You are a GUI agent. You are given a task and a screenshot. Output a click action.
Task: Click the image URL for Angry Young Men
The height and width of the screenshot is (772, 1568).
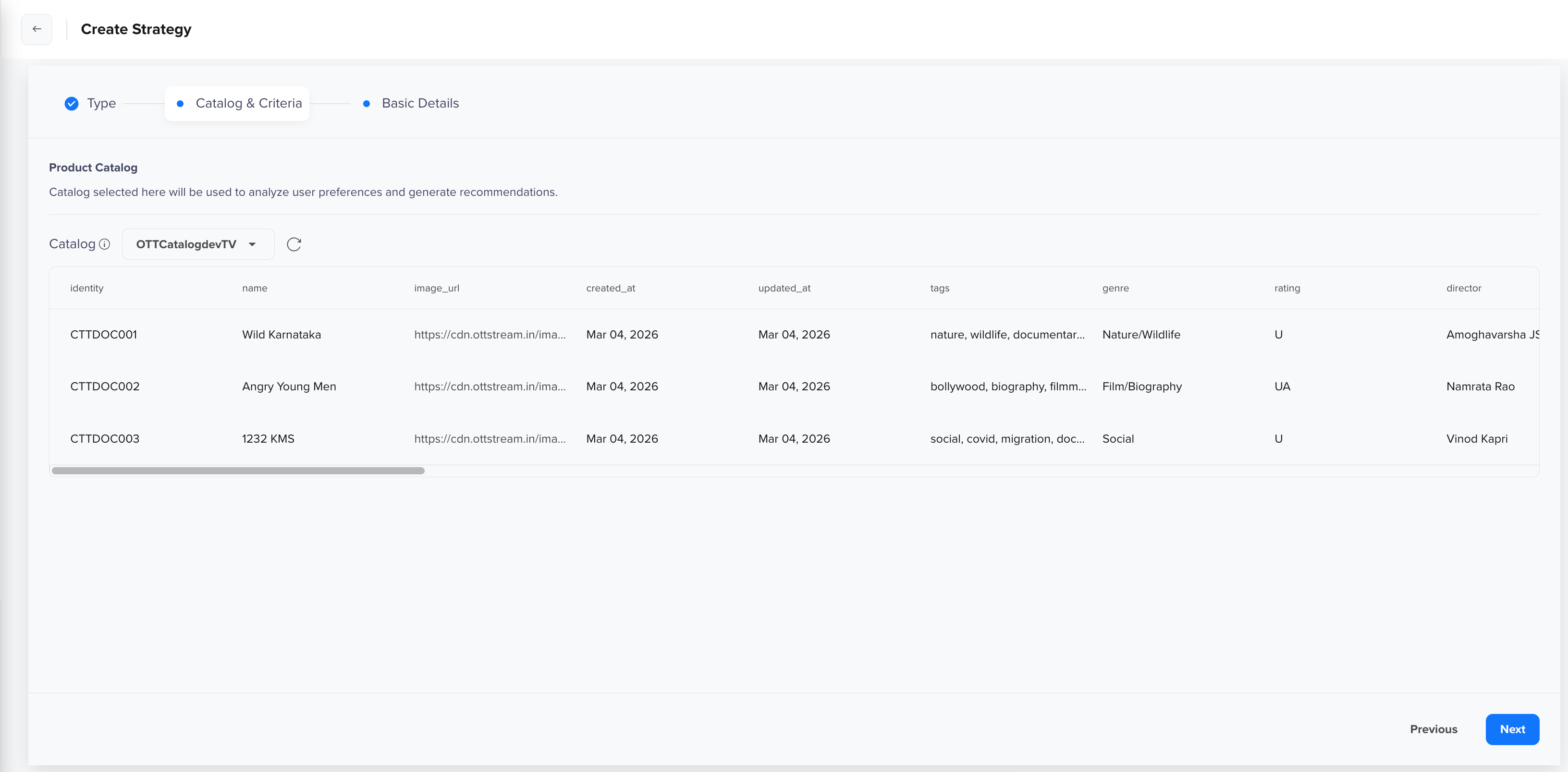[490, 386]
